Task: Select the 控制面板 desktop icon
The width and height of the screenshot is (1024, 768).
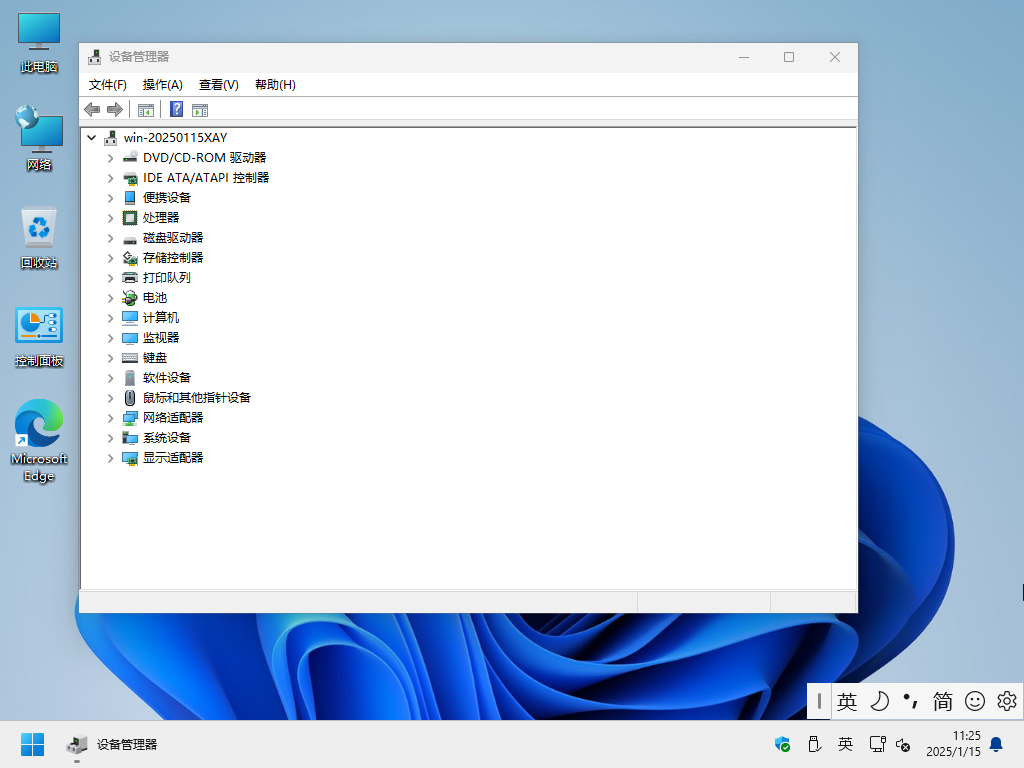Action: 39,337
